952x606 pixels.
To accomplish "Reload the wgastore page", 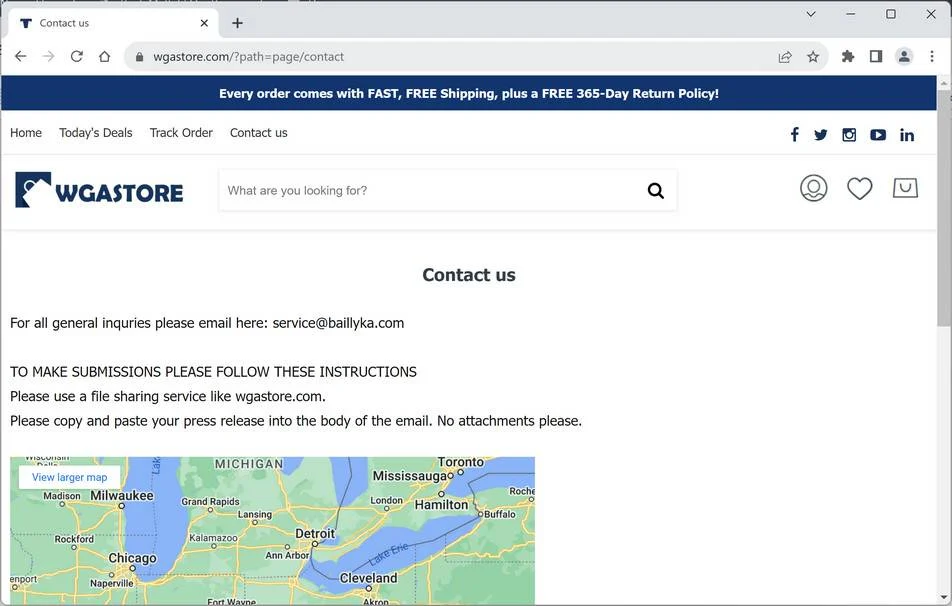I will pos(76,56).
